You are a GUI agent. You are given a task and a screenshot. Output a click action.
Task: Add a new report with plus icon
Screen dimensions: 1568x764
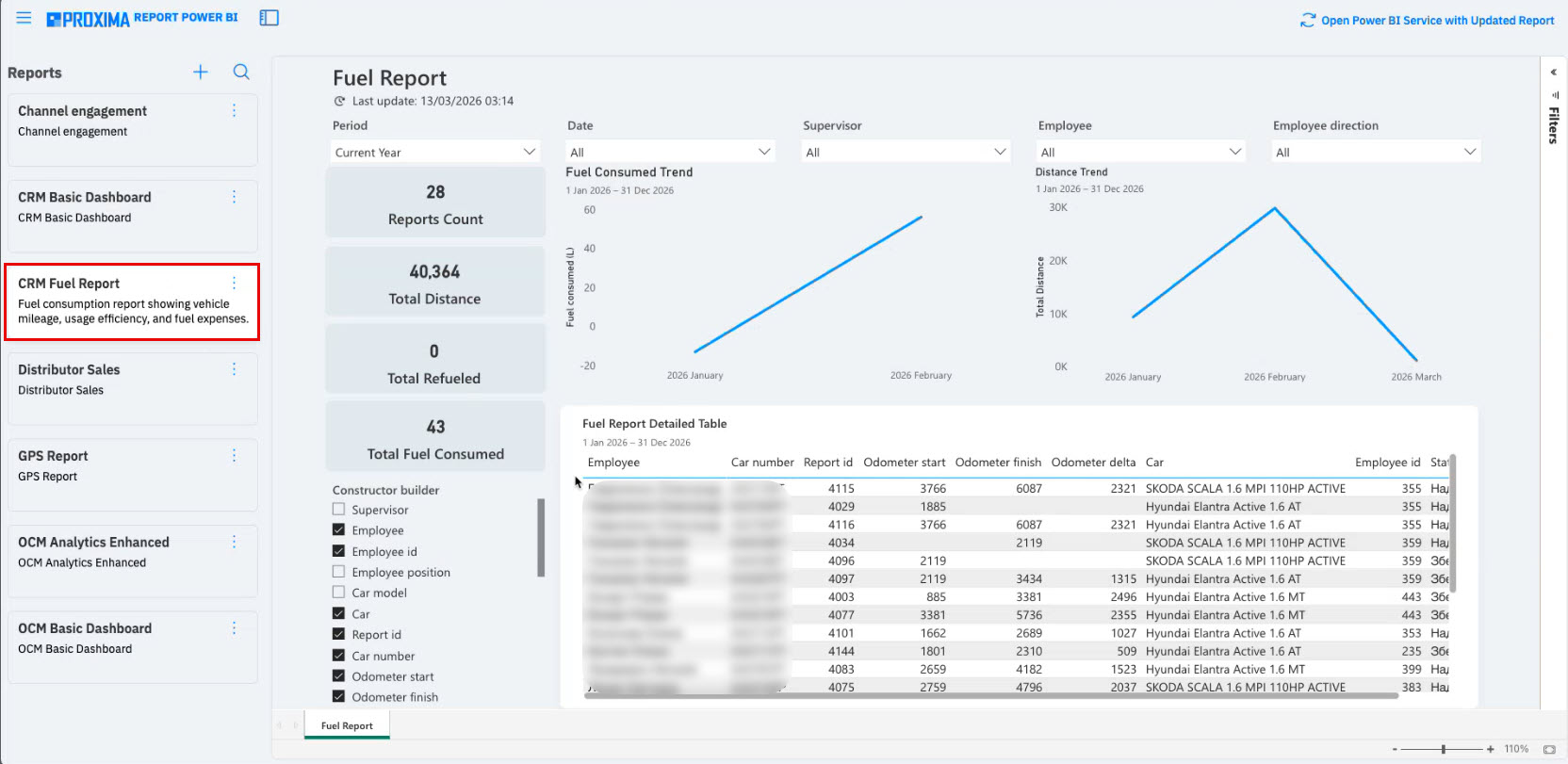tap(201, 73)
